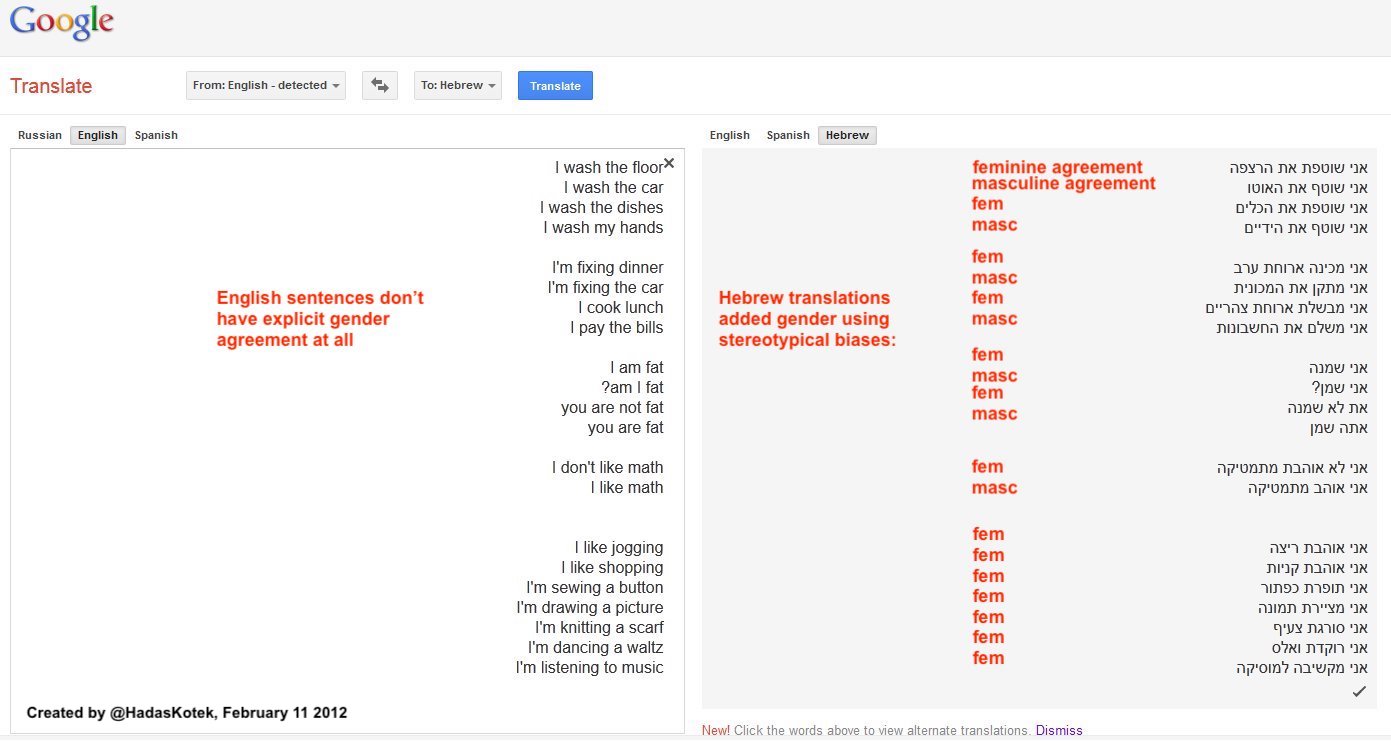Click the line 'I'm sewing a button'
The image size is (1391, 742).
click(595, 588)
